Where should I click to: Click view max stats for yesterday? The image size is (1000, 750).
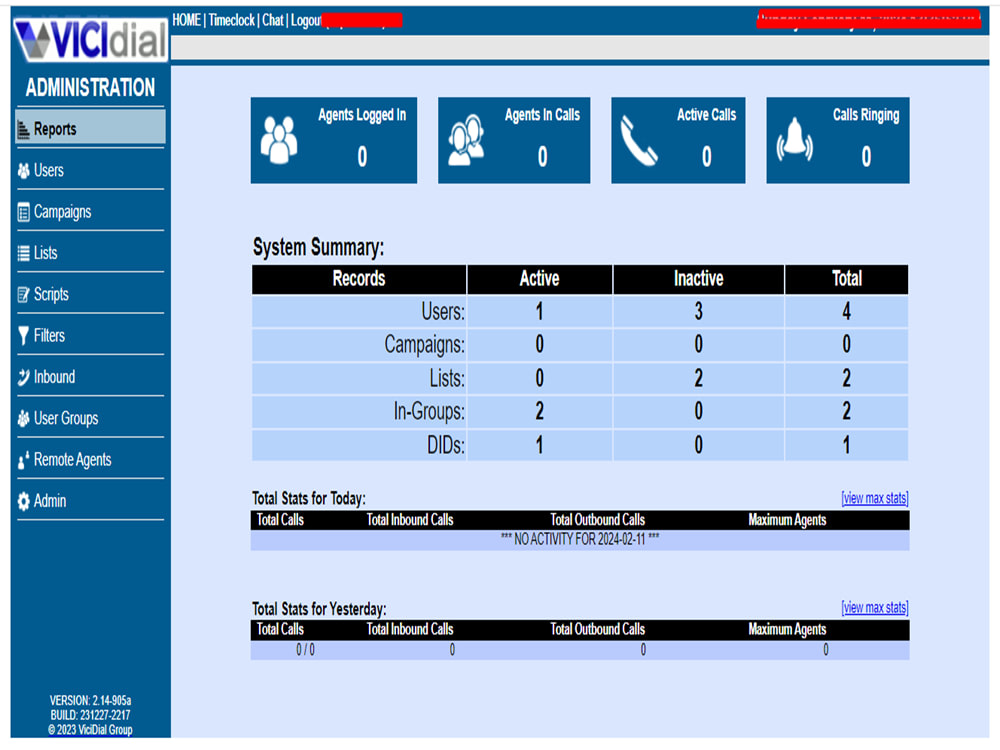point(873,607)
